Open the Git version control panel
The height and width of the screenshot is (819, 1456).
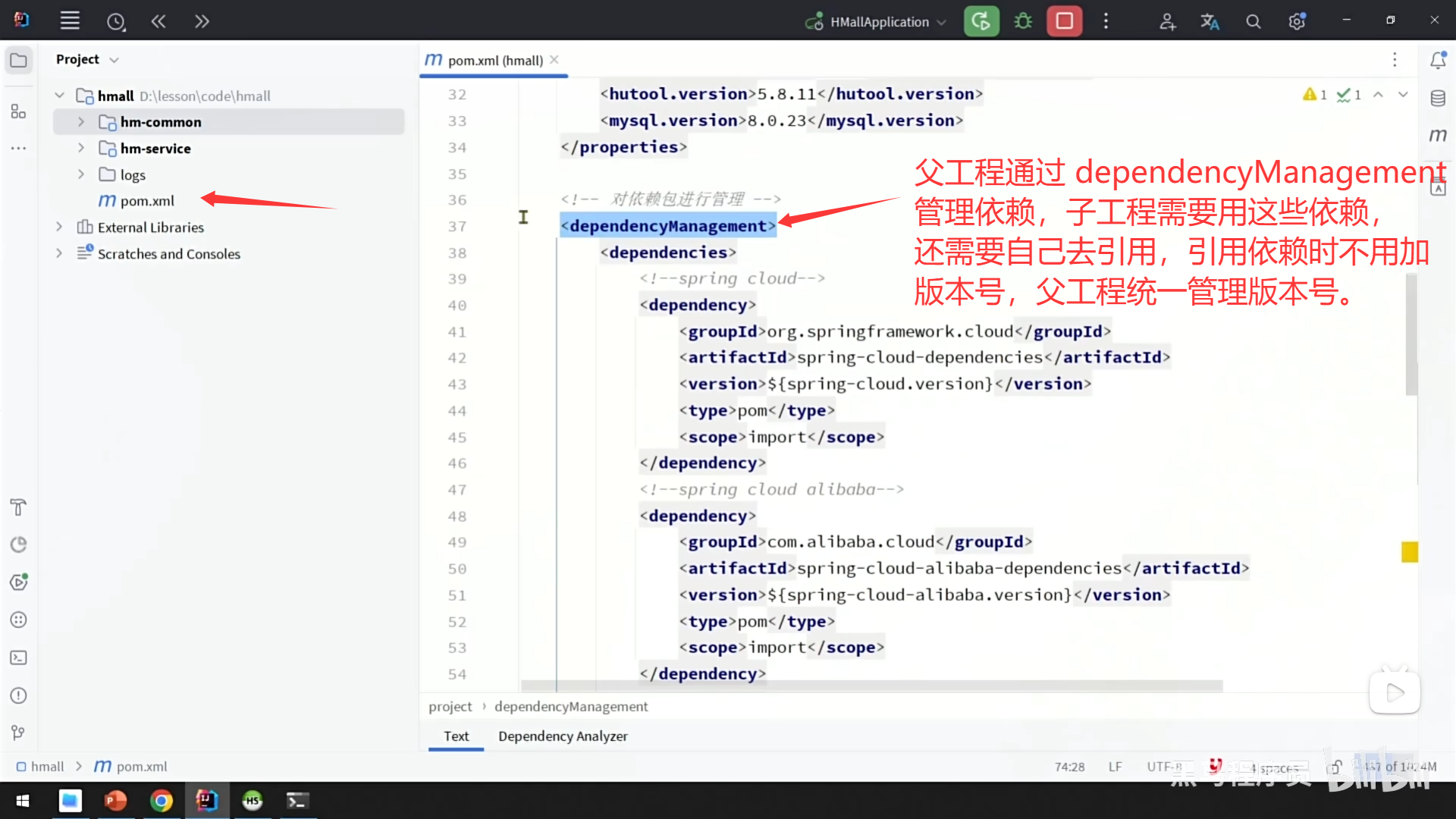[18, 733]
